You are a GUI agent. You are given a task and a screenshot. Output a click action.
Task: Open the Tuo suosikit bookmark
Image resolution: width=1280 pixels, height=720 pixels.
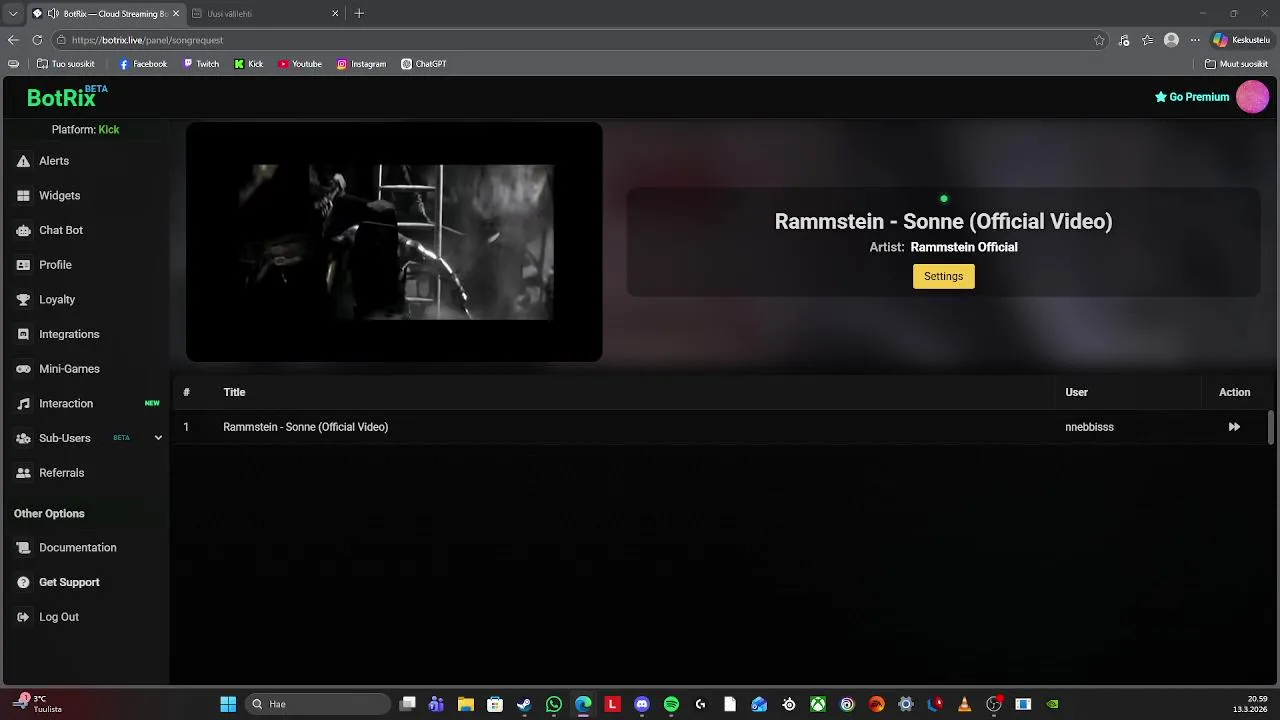pos(66,64)
